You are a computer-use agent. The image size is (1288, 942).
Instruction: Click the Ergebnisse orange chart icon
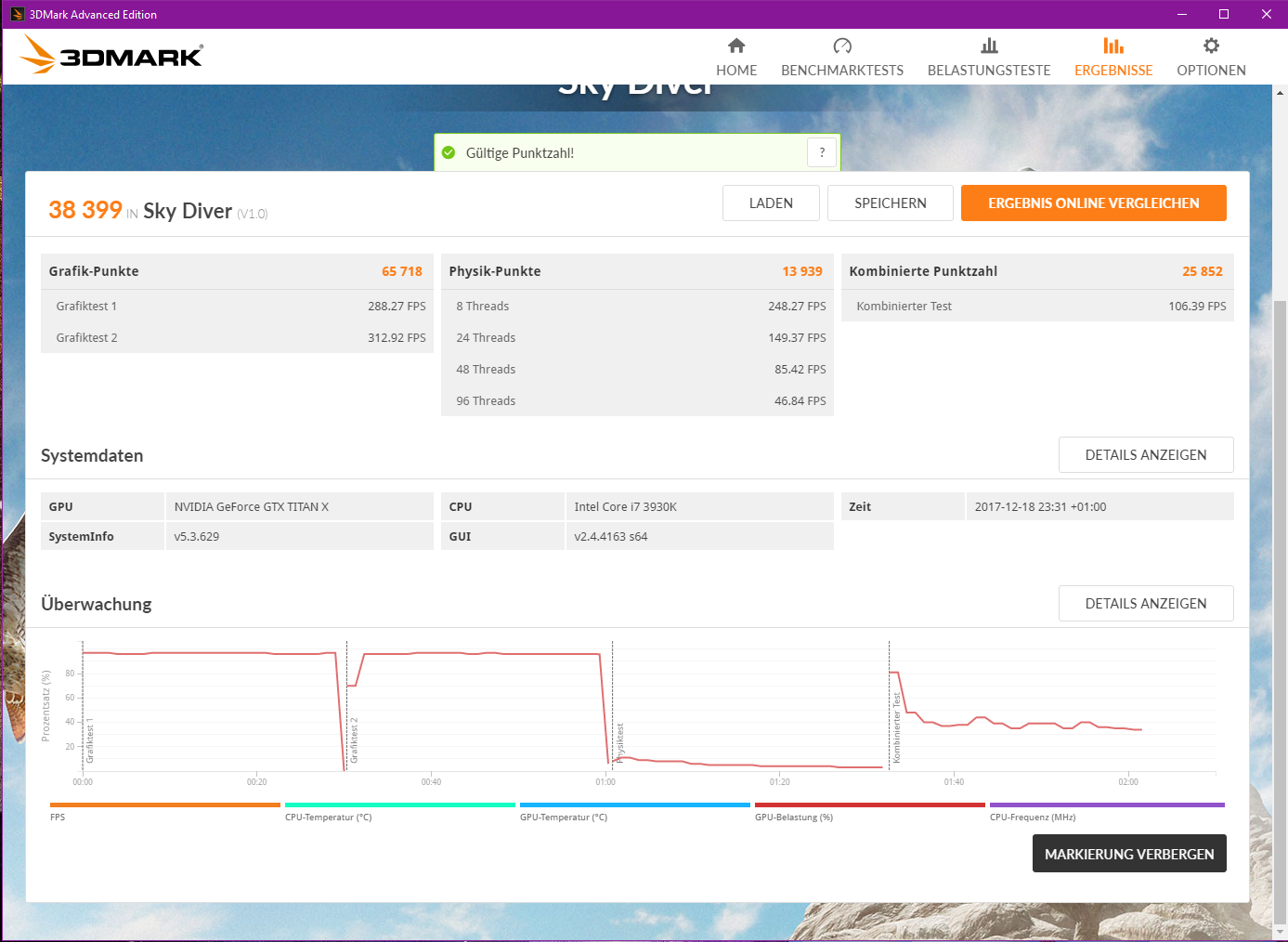tap(1113, 46)
